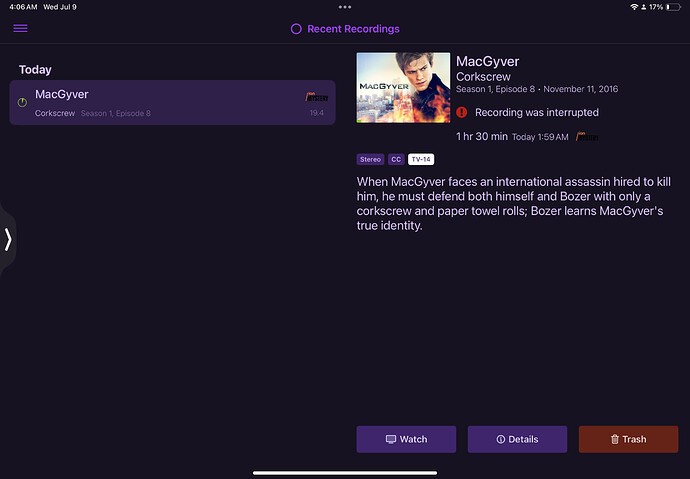690x479 pixels.
Task: Open the hamburger menu
Action: coord(20,28)
